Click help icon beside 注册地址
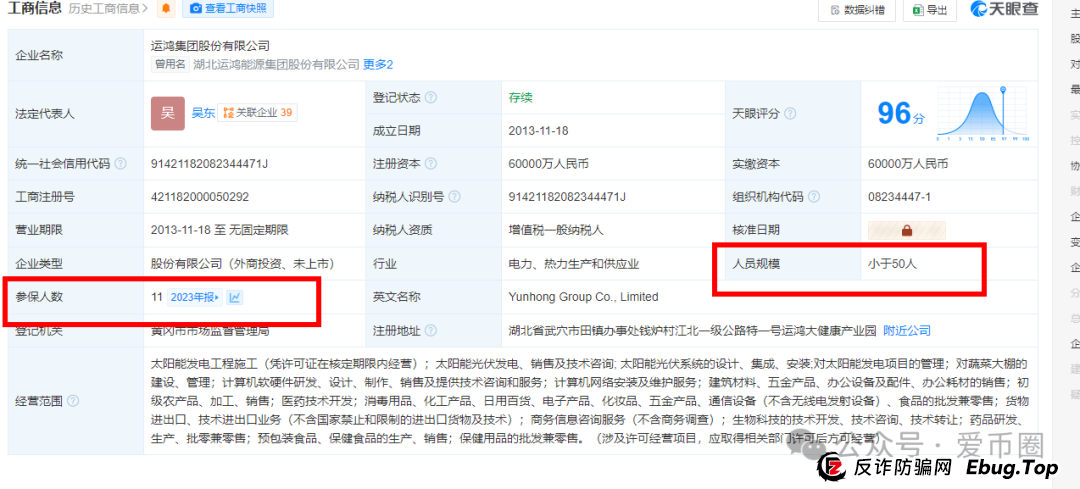The width and height of the screenshot is (1080, 489). [x=431, y=331]
